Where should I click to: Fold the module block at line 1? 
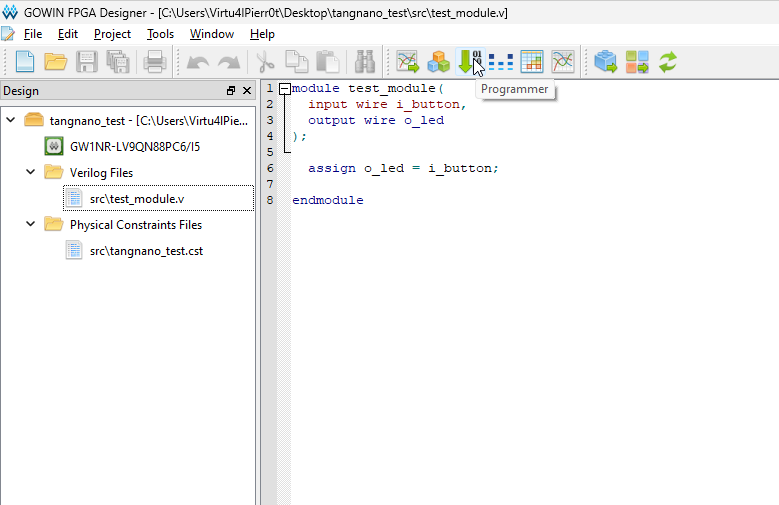[285, 89]
